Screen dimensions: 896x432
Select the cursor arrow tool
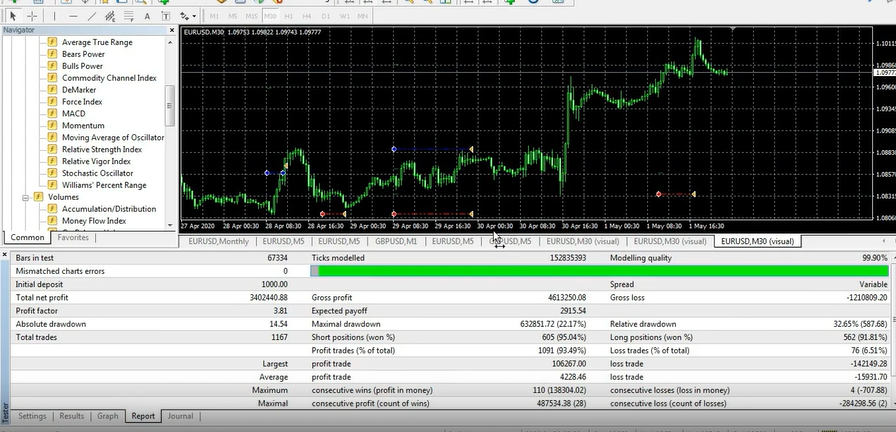[x=11, y=16]
